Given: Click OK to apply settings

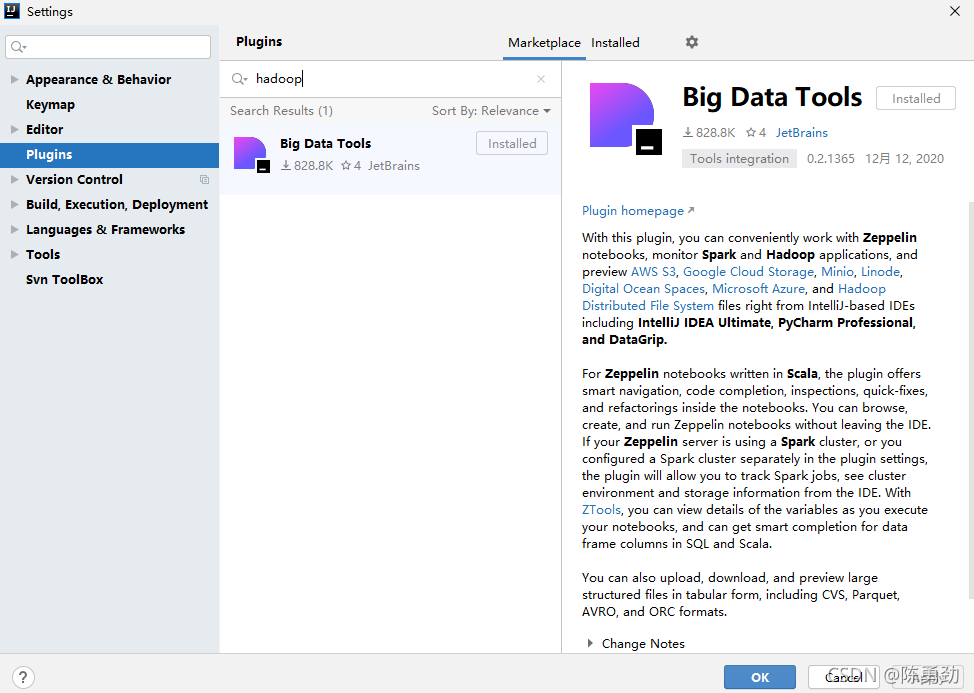Looking at the screenshot, I should tap(760, 677).
